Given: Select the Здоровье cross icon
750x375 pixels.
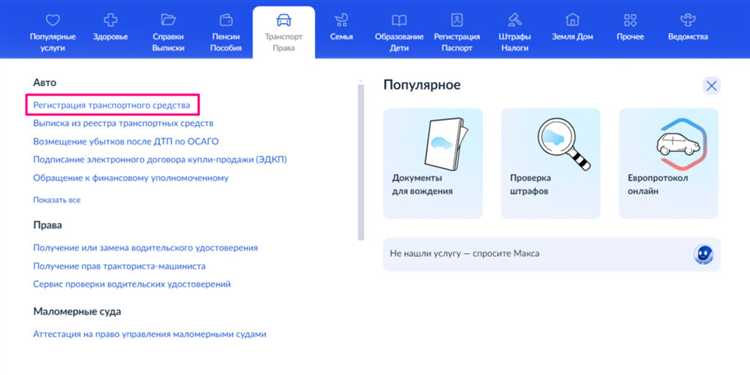Looking at the screenshot, I should click(x=110, y=20).
